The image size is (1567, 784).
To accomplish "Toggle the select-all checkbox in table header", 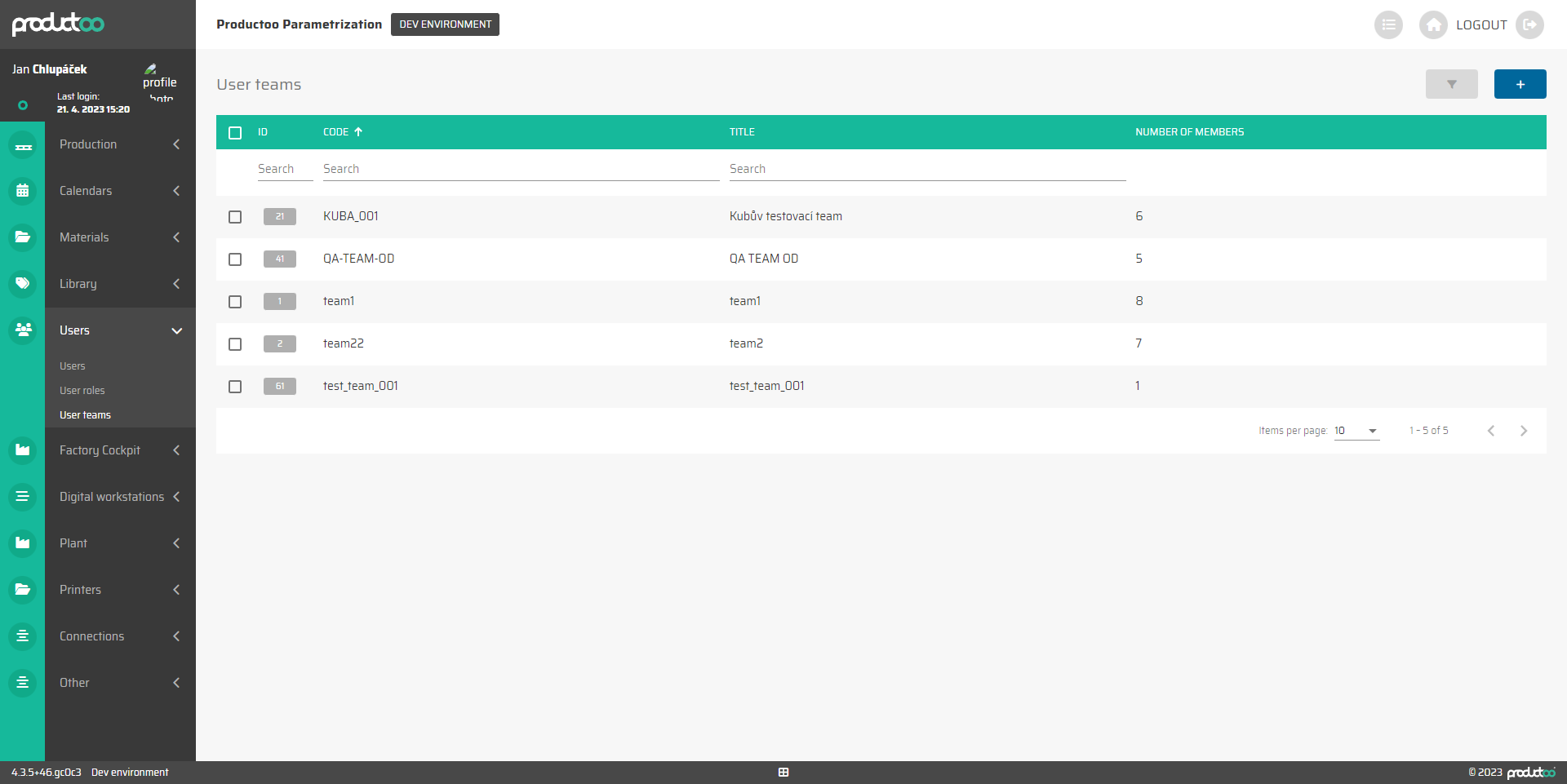I will (235, 133).
